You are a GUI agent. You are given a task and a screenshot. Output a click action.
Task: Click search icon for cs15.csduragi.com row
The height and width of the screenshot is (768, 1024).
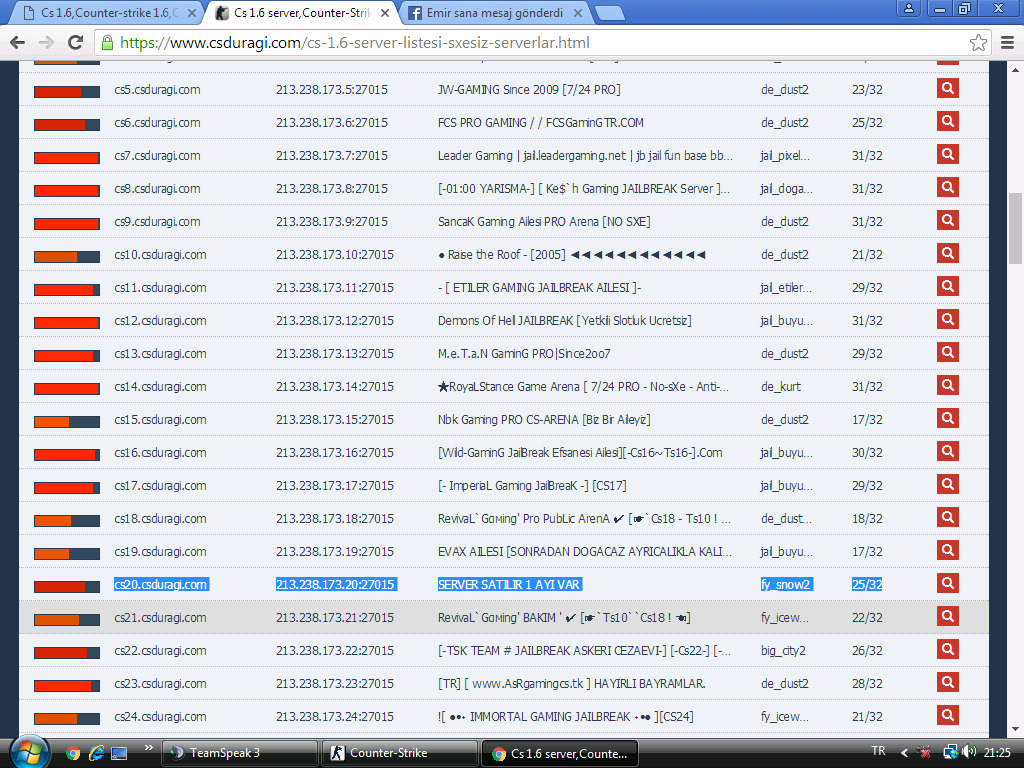tap(948, 418)
